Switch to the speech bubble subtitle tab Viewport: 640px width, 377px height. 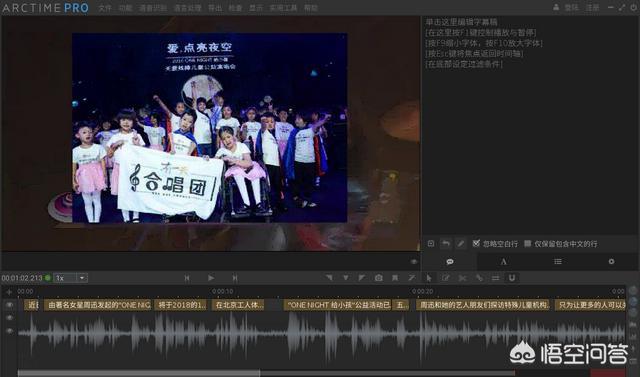(x=450, y=262)
